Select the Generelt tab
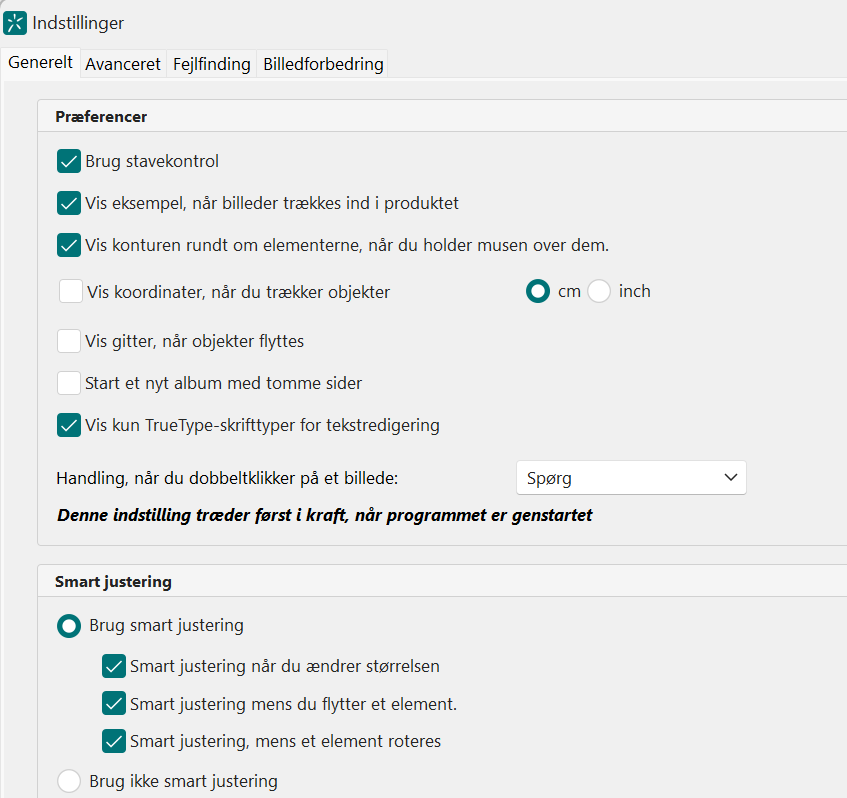The height and width of the screenshot is (798, 847). pos(40,62)
